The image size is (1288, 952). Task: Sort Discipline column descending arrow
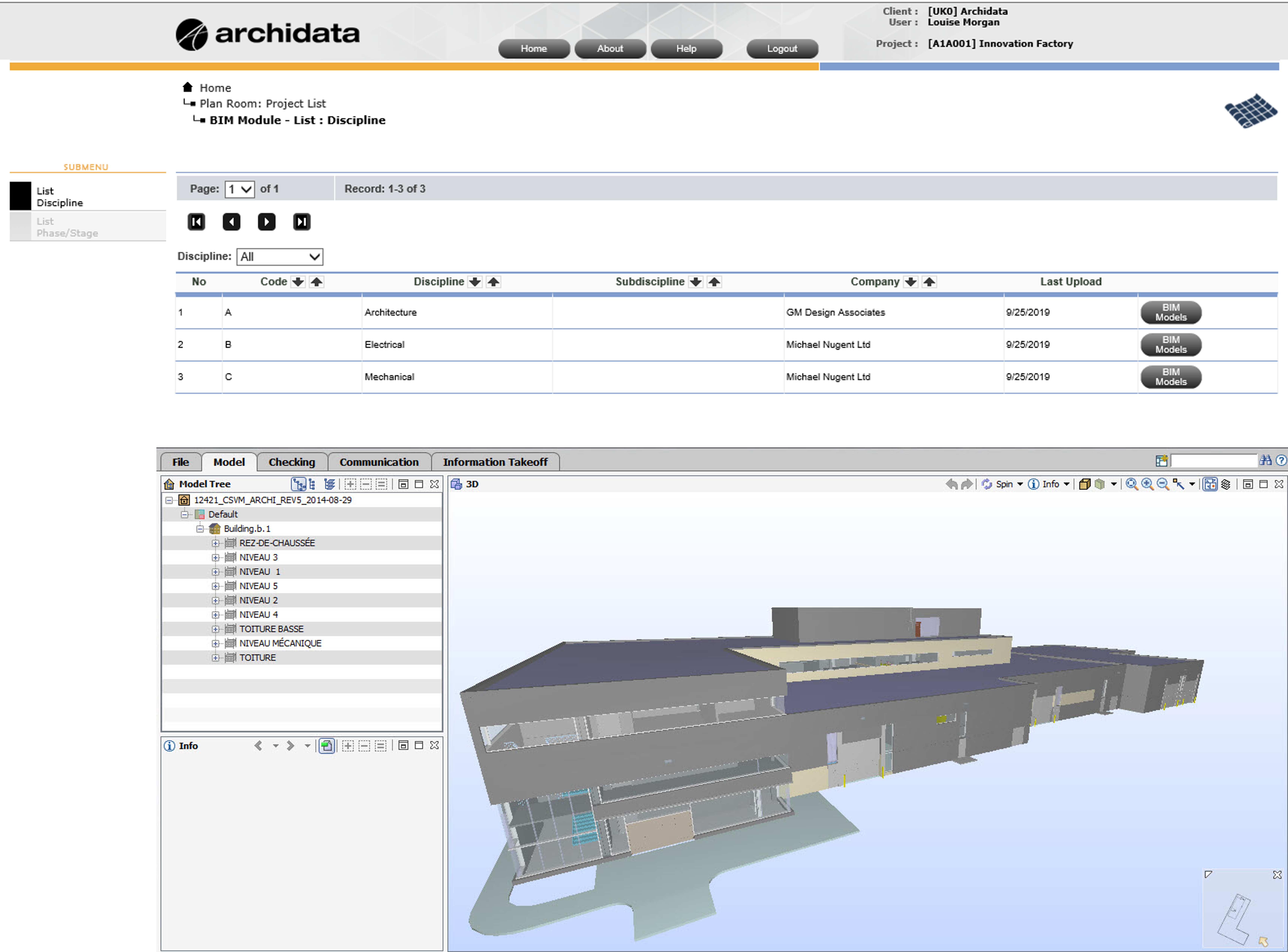(475, 282)
